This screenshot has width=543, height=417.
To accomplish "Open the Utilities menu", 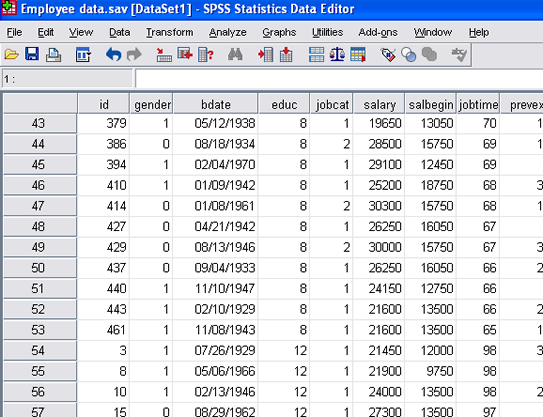I will pyautogui.click(x=327, y=32).
